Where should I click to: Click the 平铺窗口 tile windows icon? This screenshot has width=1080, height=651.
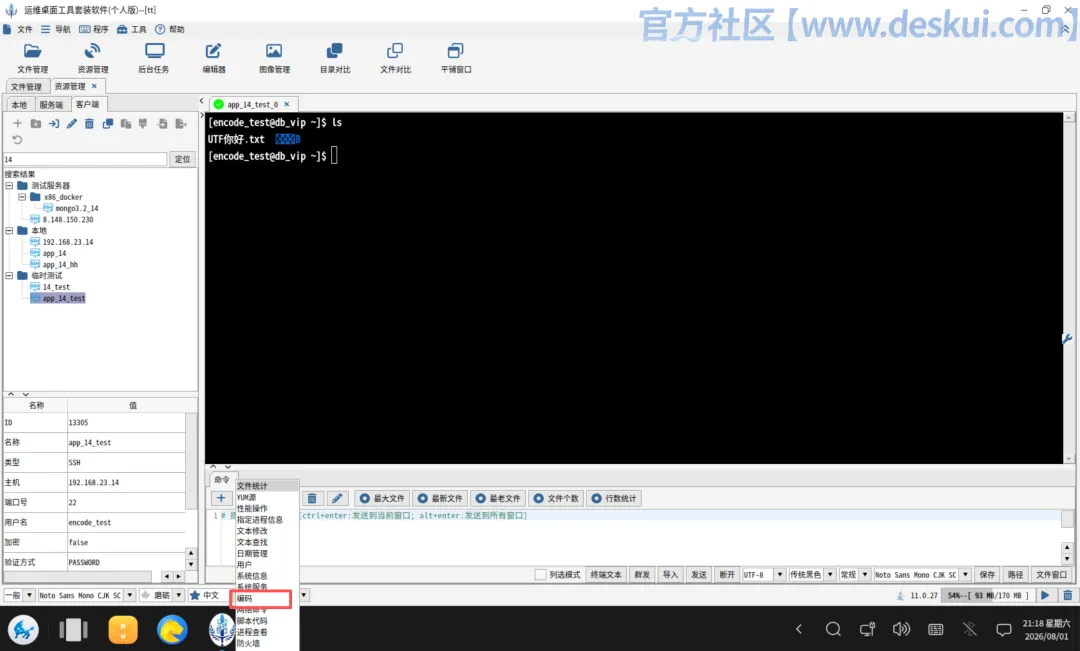(456, 58)
